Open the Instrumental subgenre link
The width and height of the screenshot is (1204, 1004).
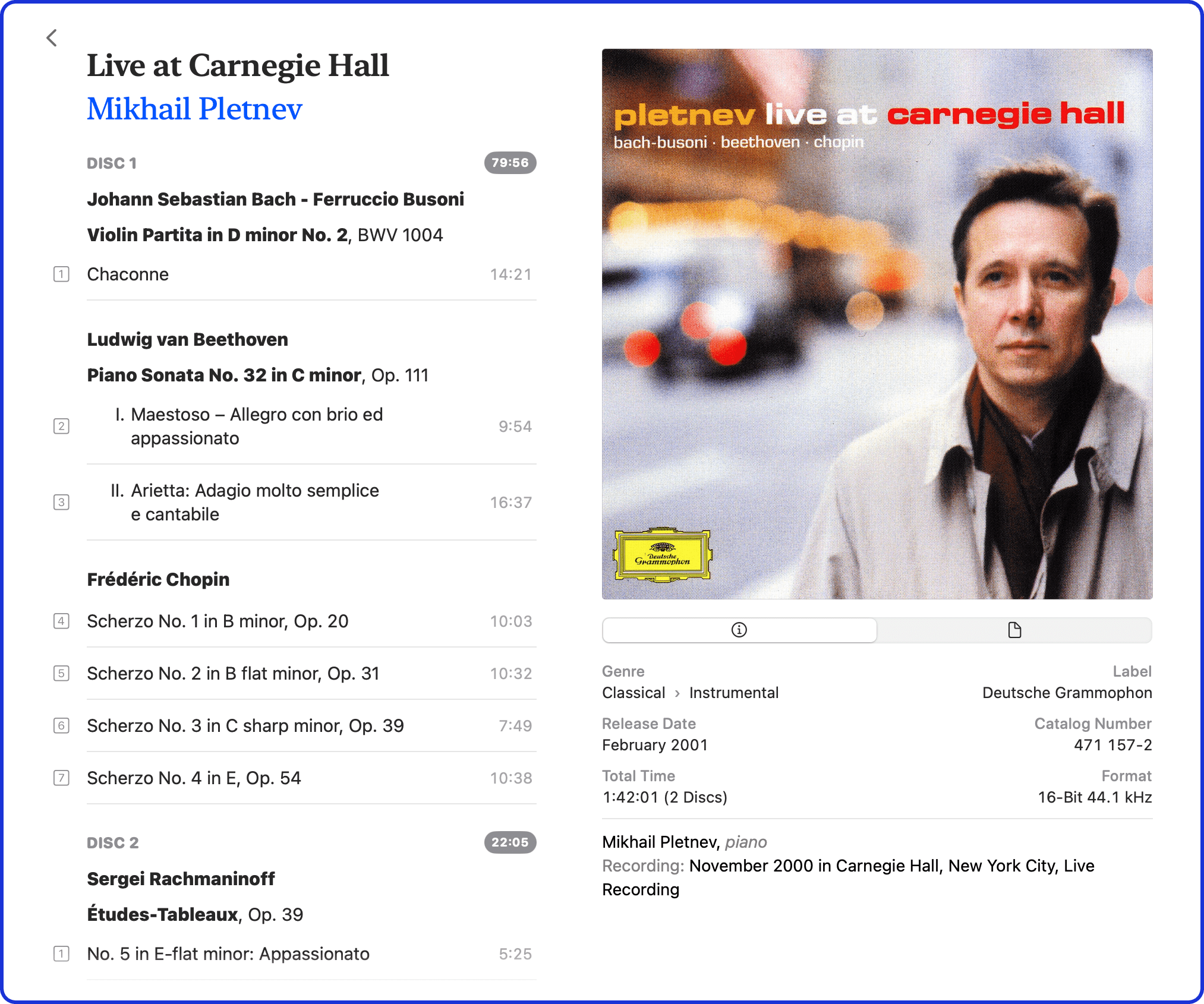734,693
